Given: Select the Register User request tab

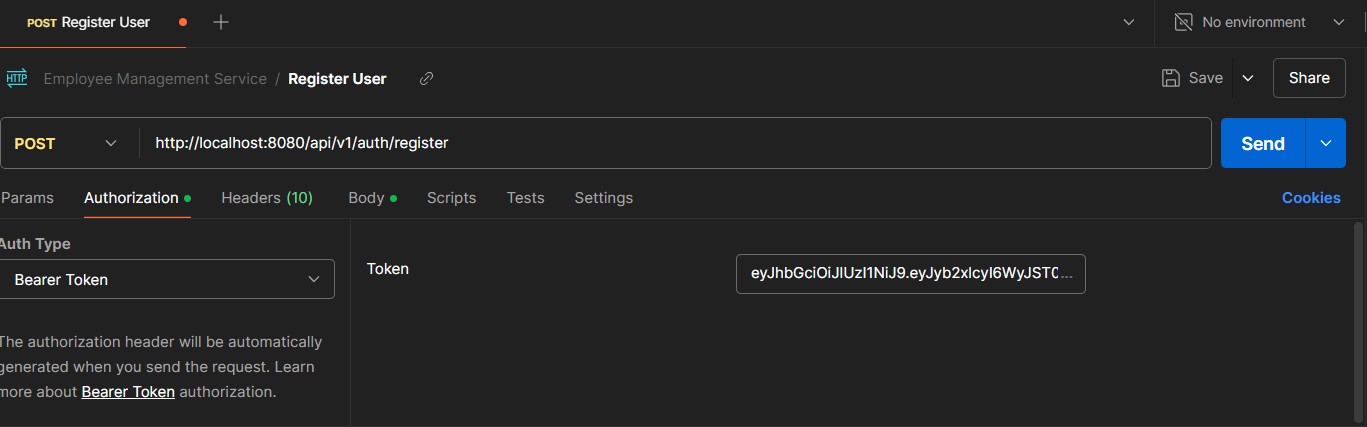Looking at the screenshot, I should 94,22.
